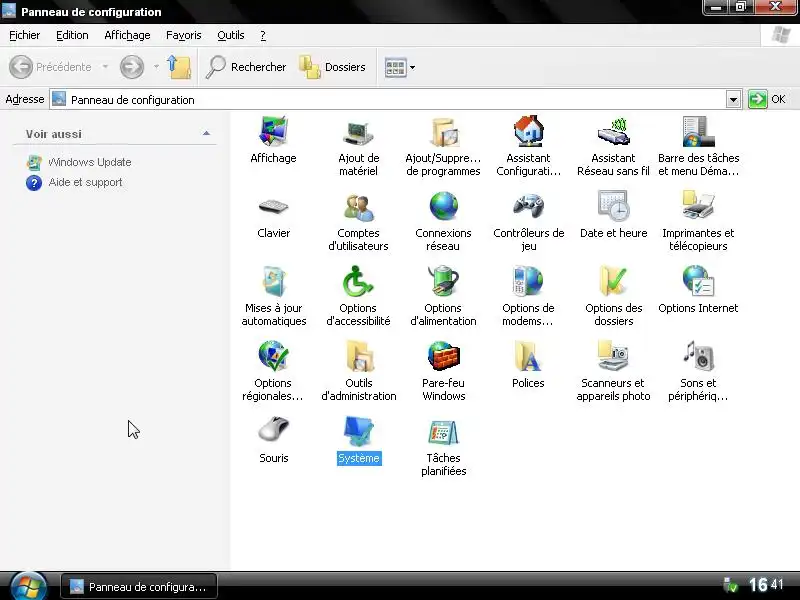Open the Outils menu
This screenshot has height=600, width=800.
(x=231, y=35)
